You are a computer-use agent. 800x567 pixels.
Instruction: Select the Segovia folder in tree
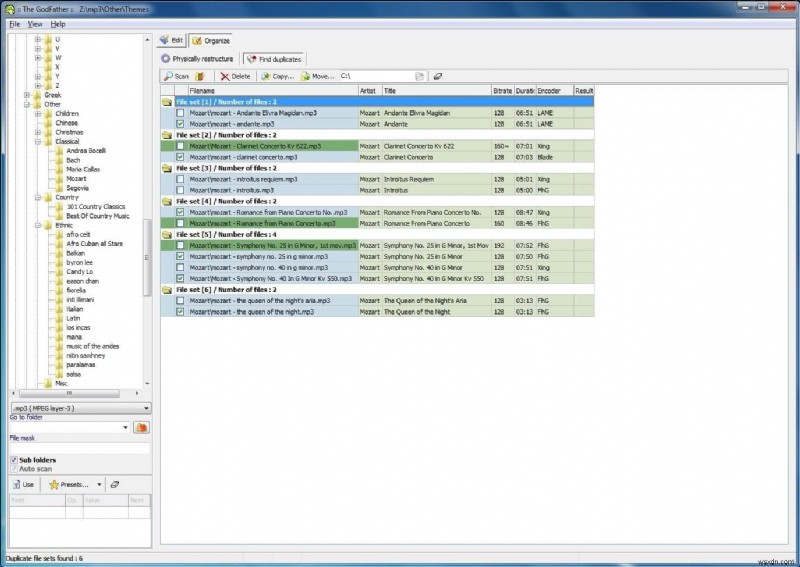click(x=78, y=188)
